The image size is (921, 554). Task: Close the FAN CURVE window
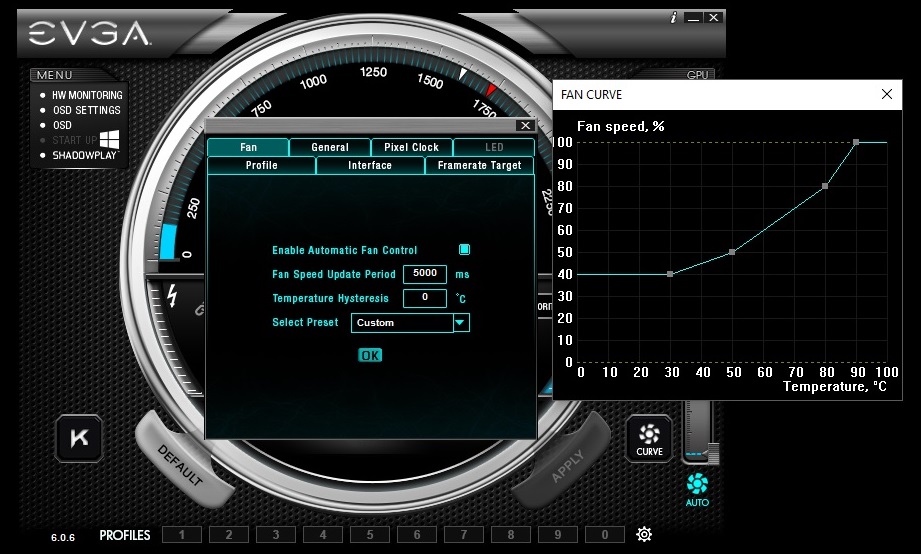click(886, 95)
